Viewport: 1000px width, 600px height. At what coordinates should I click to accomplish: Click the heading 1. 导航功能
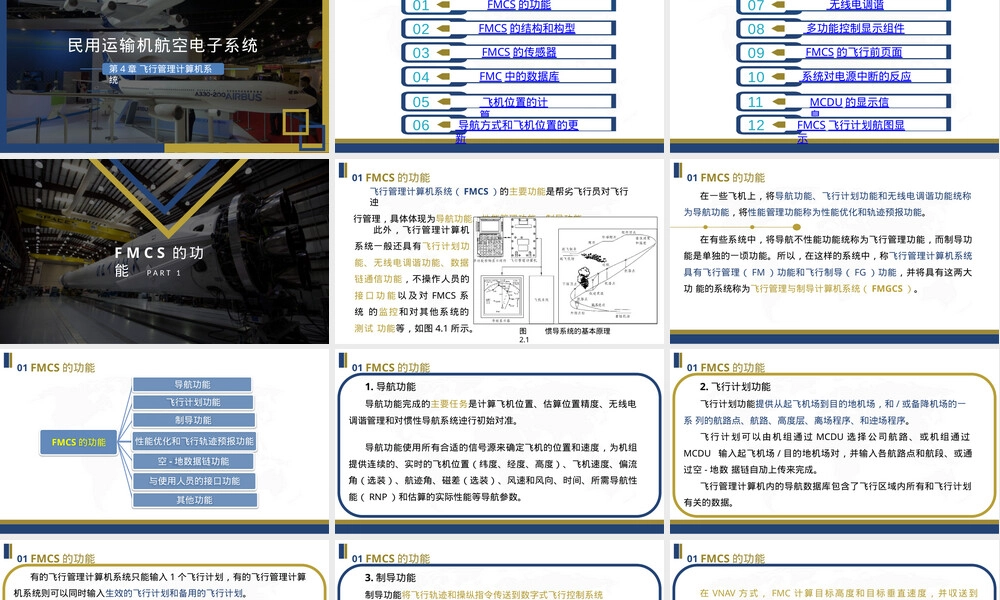point(390,386)
